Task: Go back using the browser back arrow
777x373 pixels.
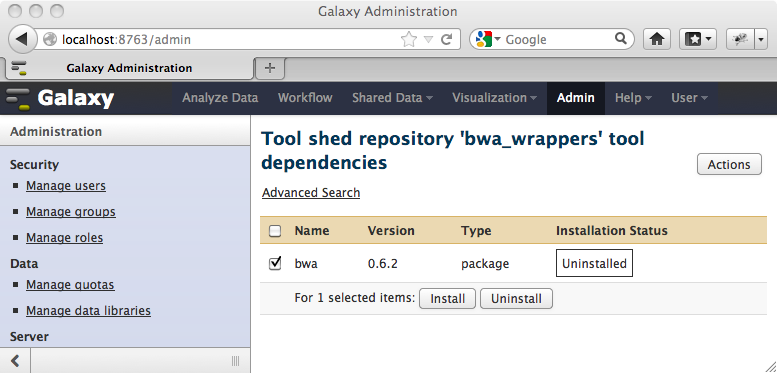Action: pos(22,39)
